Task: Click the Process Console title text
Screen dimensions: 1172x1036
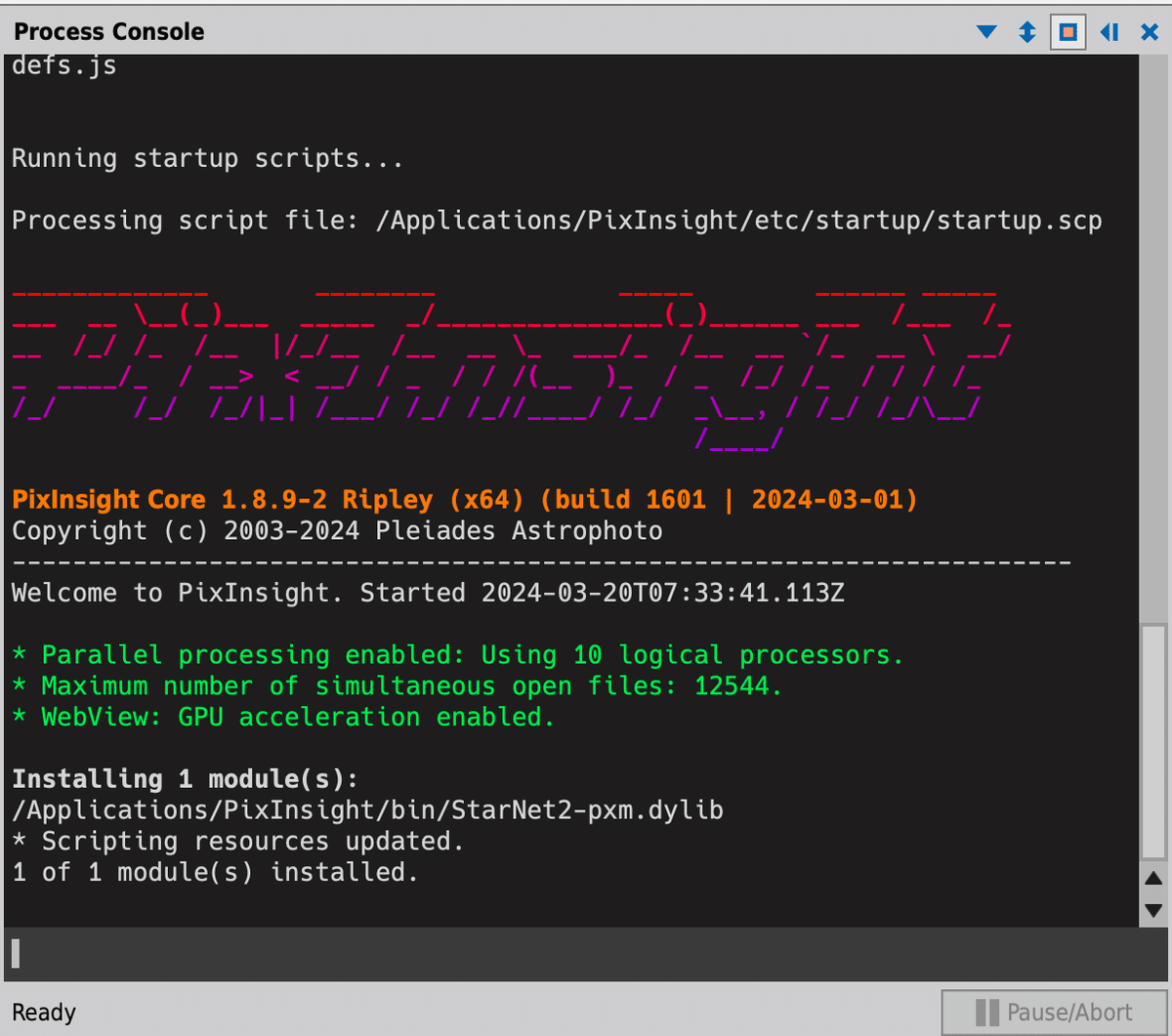Action: [x=109, y=31]
